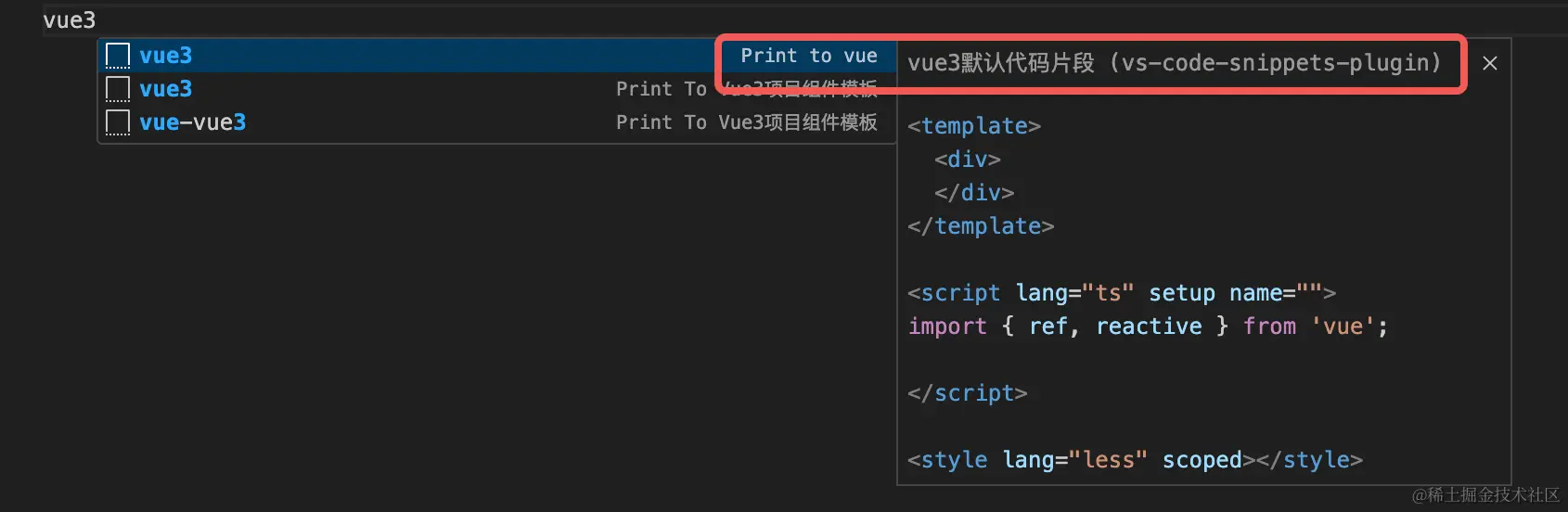The height and width of the screenshot is (512, 1568).
Task: Click the 'Print to vue' description text
Action: (x=808, y=56)
